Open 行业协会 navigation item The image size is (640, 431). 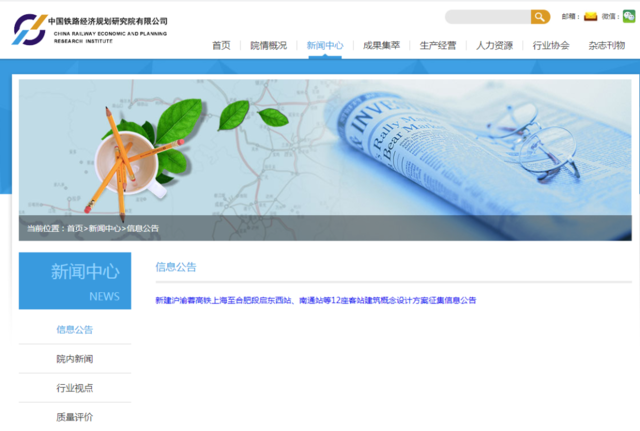coord(551,45)
